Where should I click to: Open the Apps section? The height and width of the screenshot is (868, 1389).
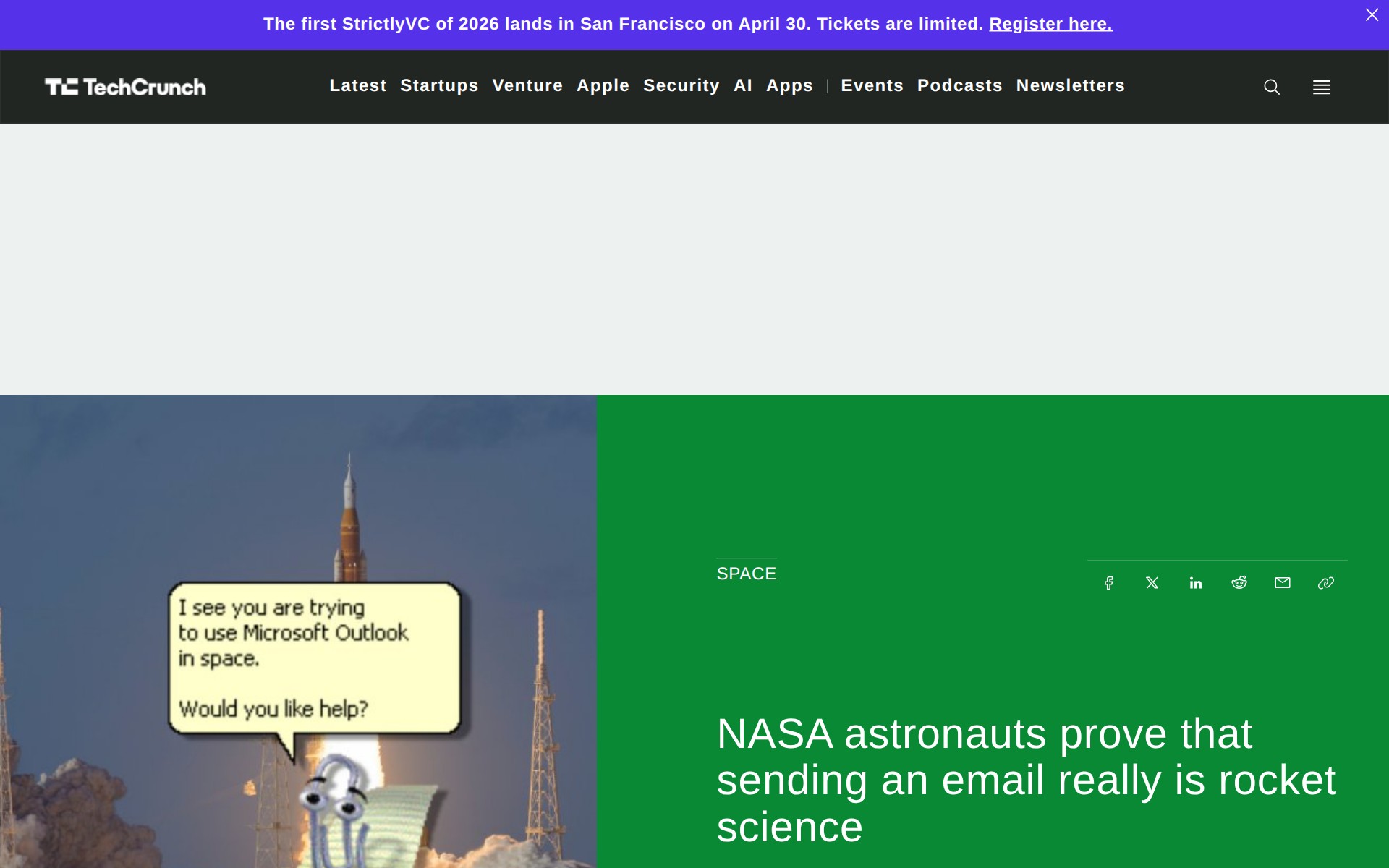click(x=789, y=85)
